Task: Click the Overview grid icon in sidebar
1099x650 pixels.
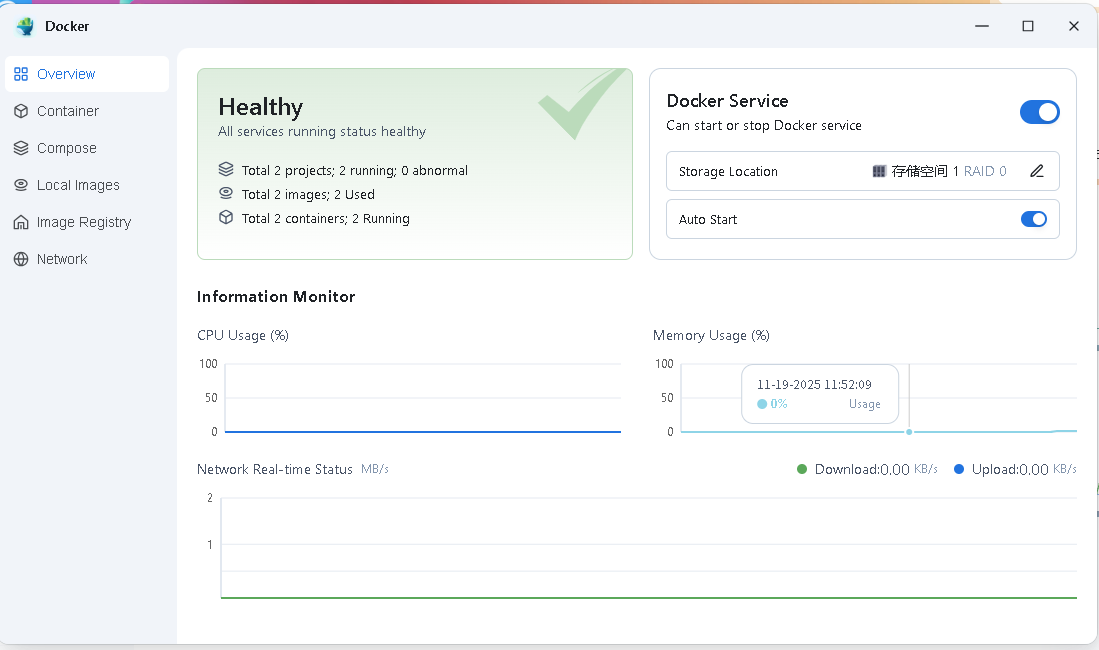Action: point(21,74)
